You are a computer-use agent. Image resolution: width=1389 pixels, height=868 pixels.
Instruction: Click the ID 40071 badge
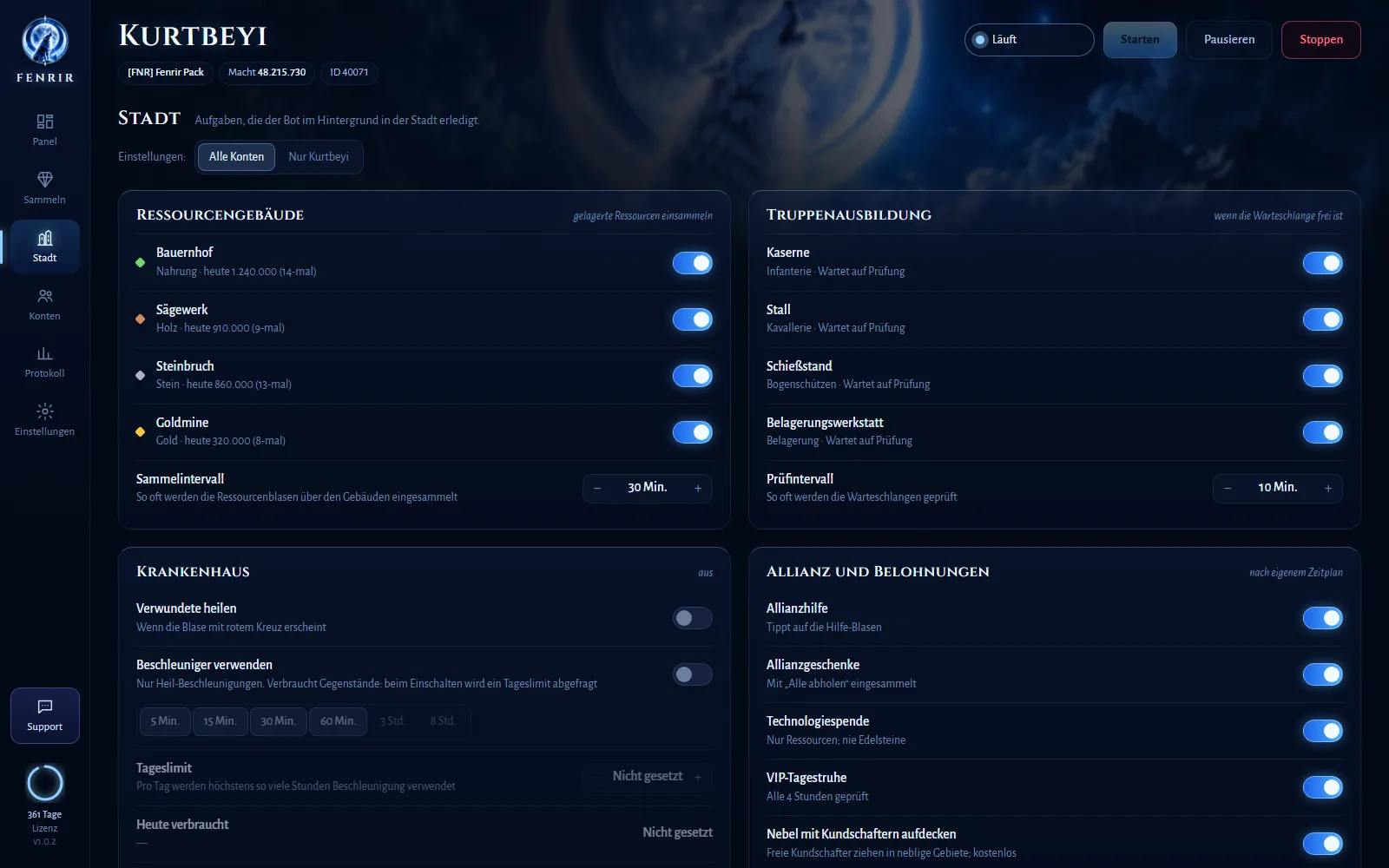pos(349,73)
